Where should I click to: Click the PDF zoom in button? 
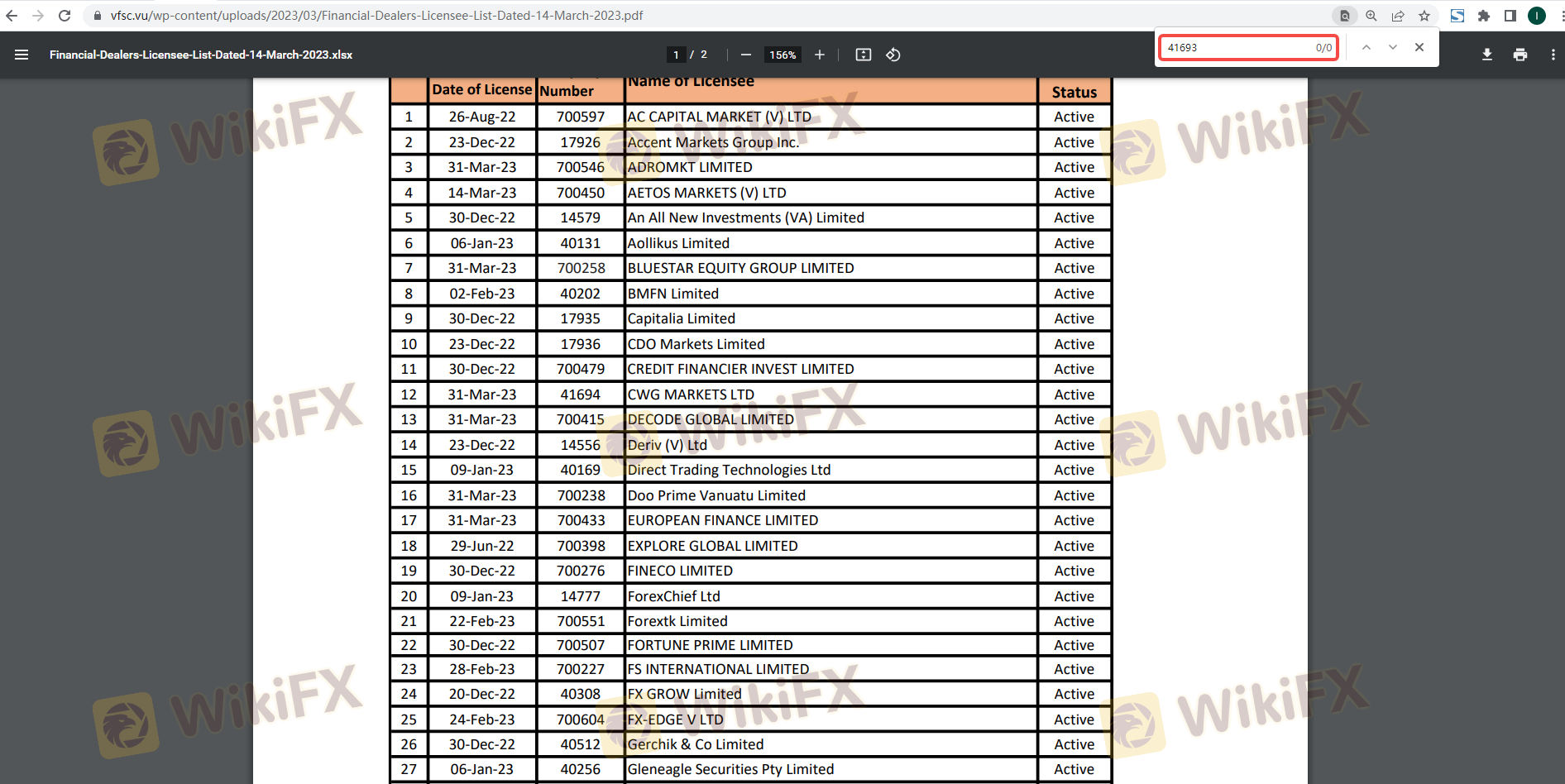point(819,55)
